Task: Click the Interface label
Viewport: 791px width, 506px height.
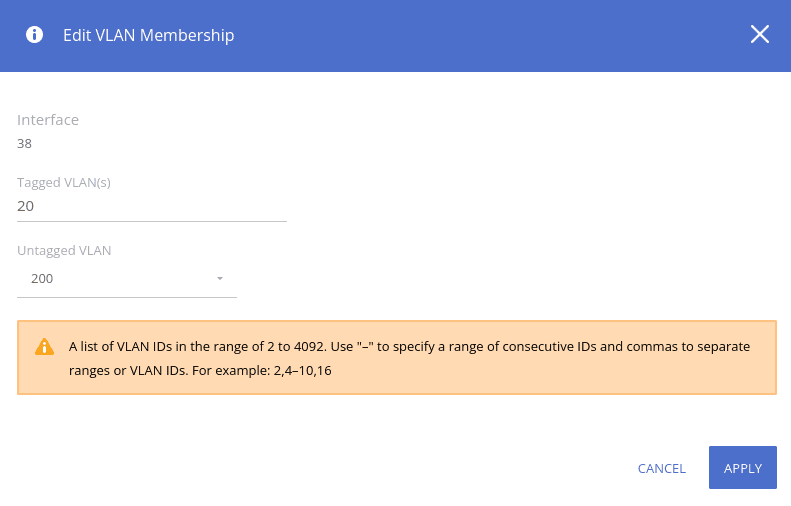Action: [48, 120]
